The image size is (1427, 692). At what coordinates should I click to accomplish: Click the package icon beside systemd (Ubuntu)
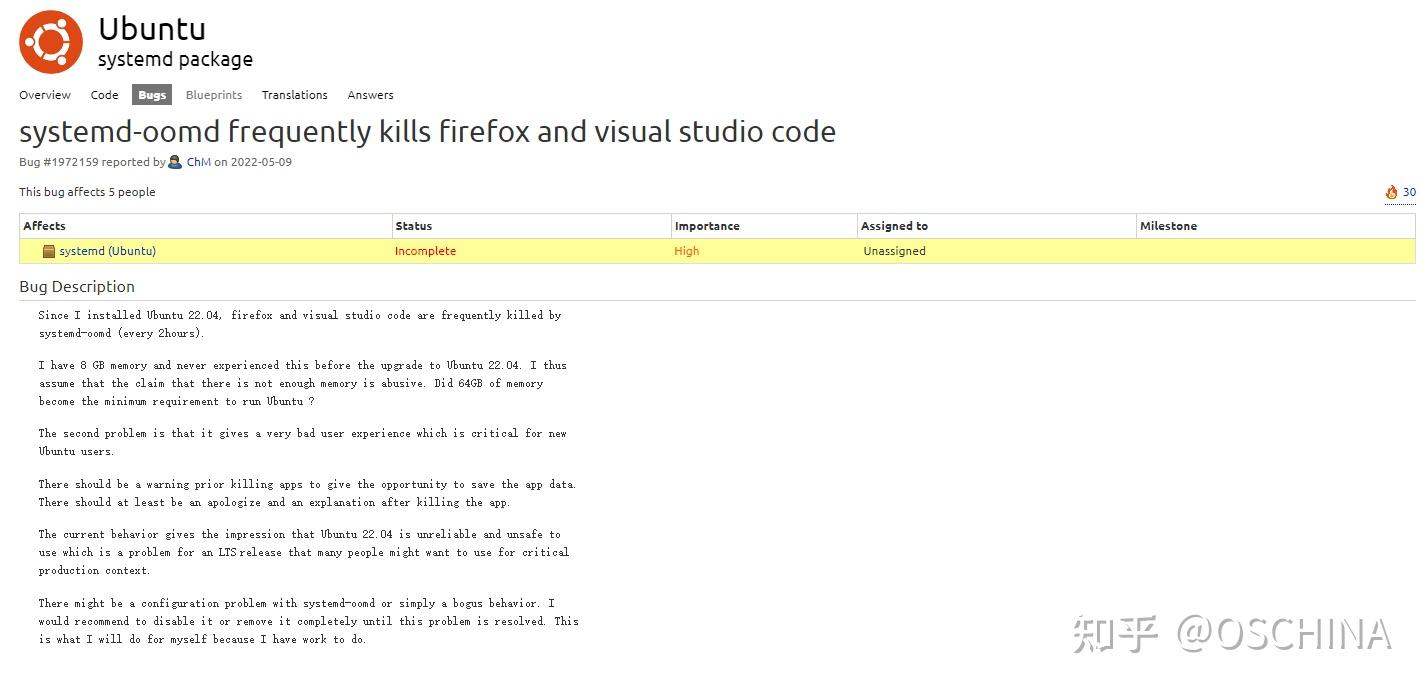pos(49,251)
